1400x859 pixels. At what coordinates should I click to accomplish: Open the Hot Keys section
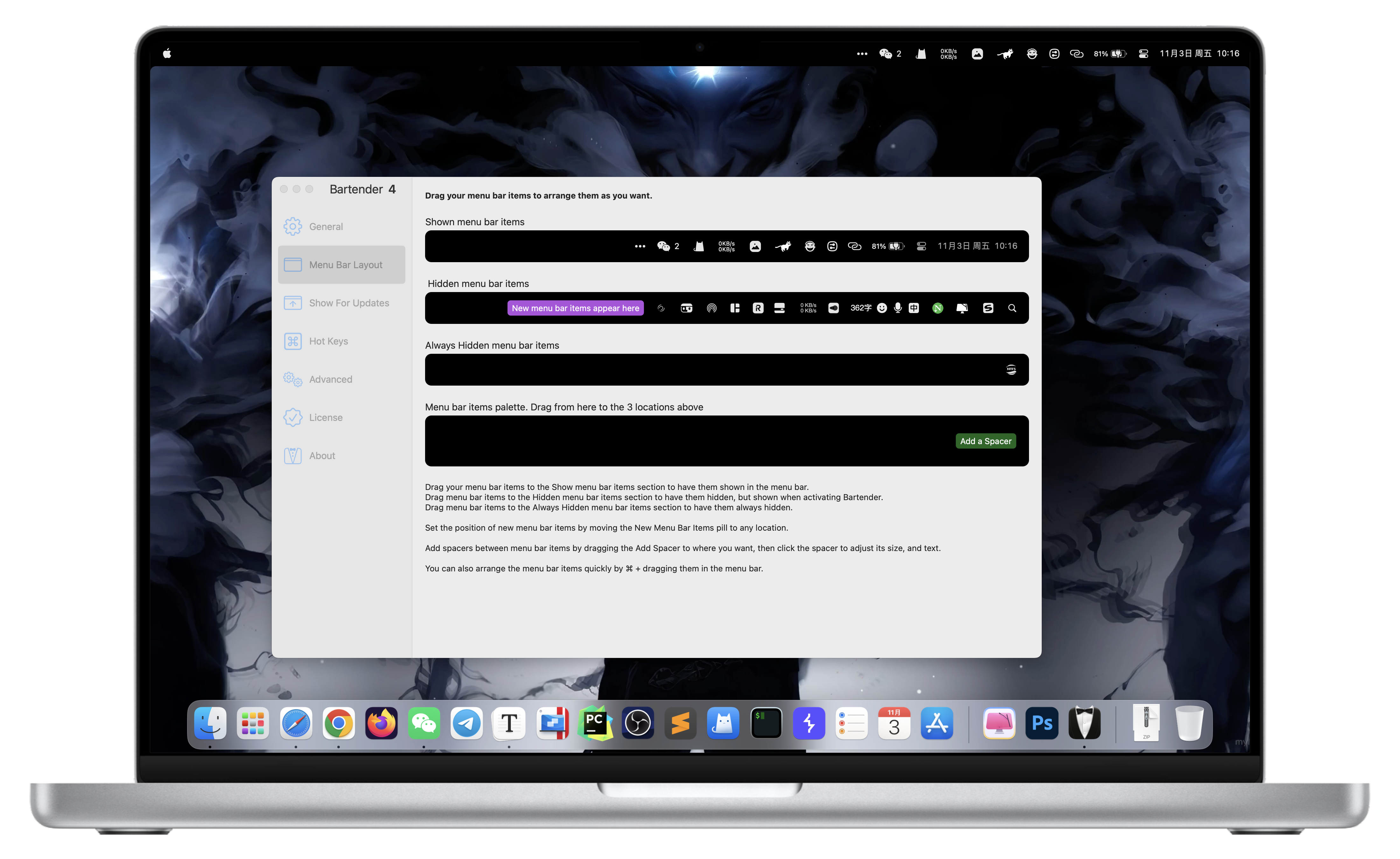tap(328, 341)
